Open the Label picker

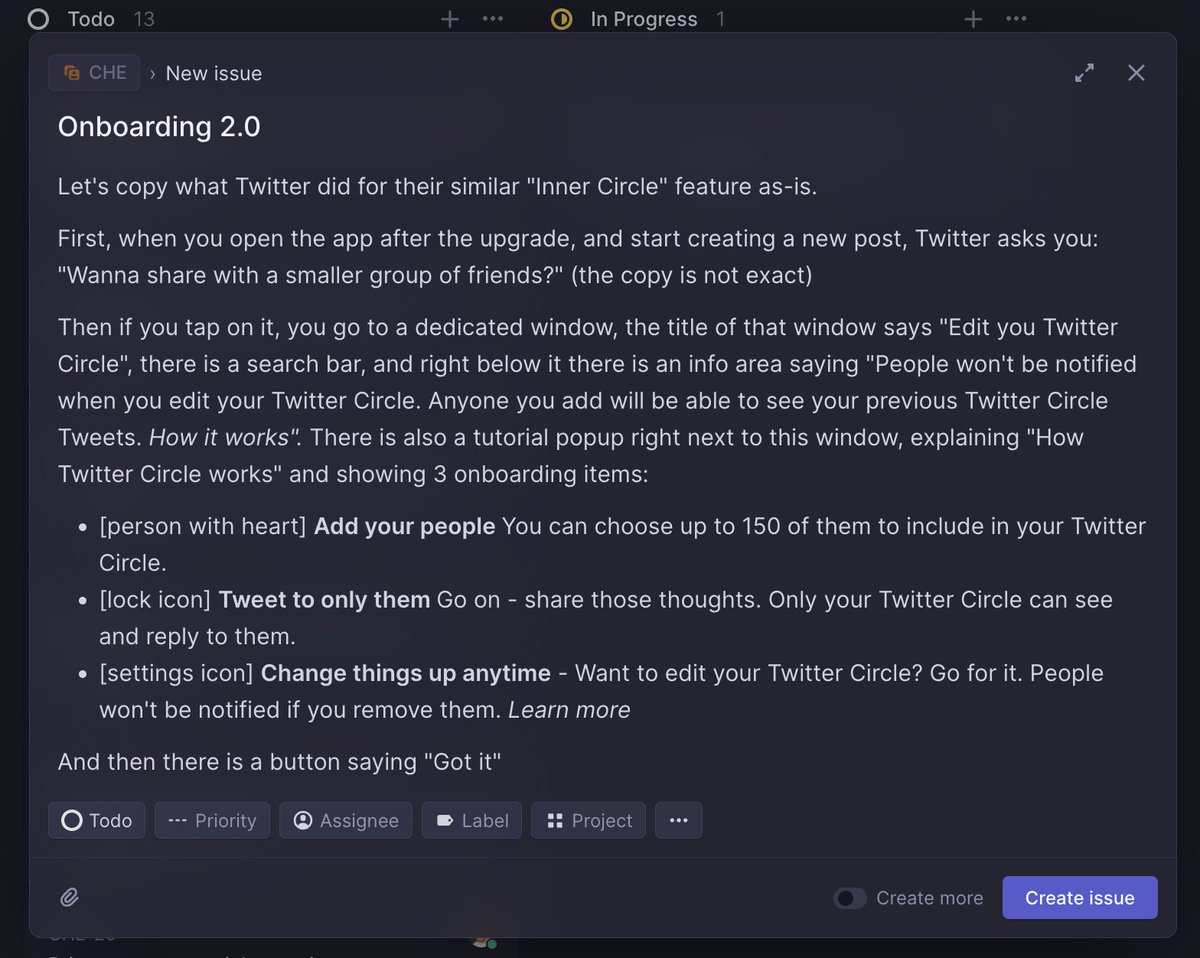pyautogui.click(x=472, y=820)
